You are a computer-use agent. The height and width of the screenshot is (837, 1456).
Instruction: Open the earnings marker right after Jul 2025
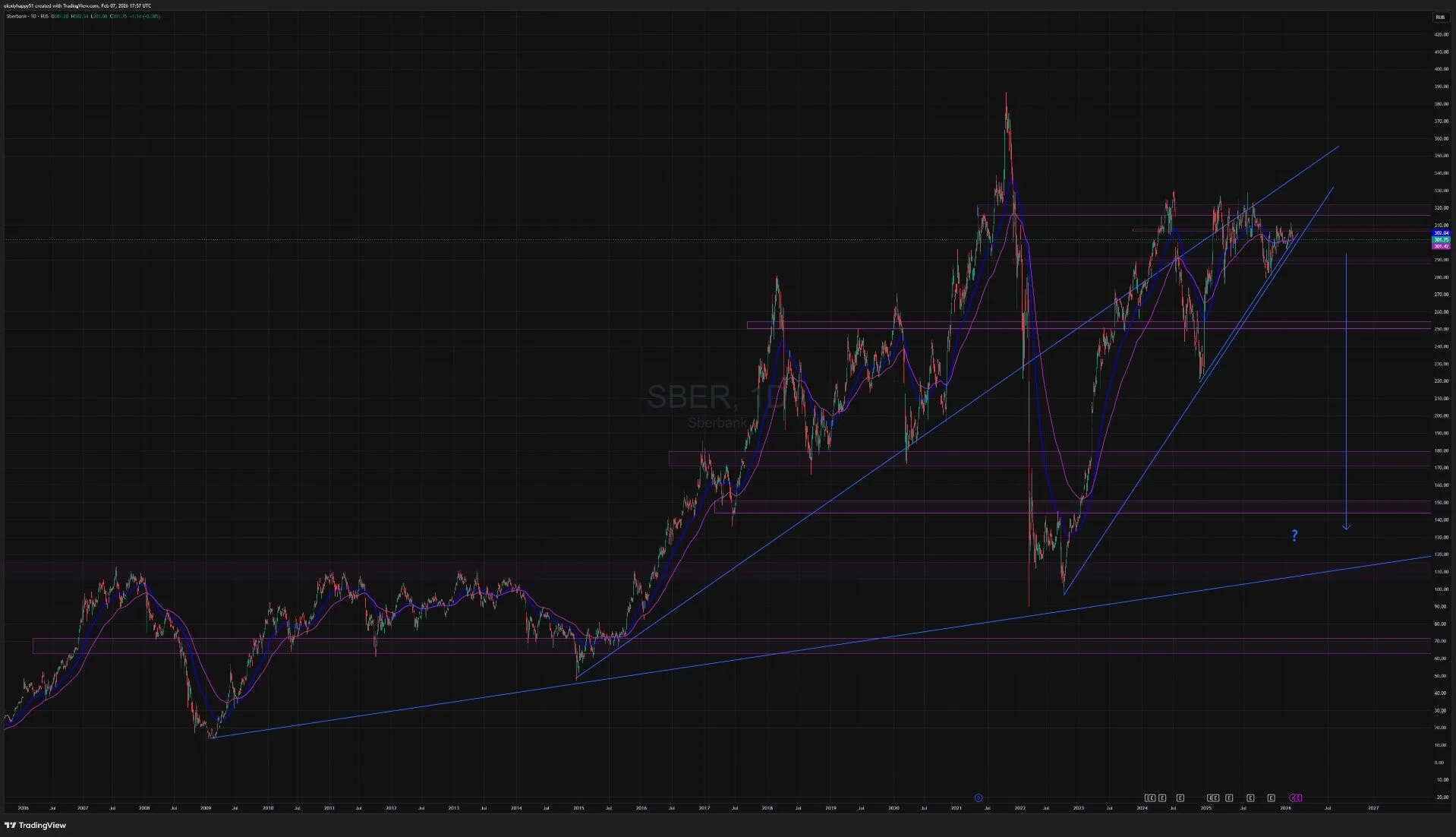(x=1250, y=798)
